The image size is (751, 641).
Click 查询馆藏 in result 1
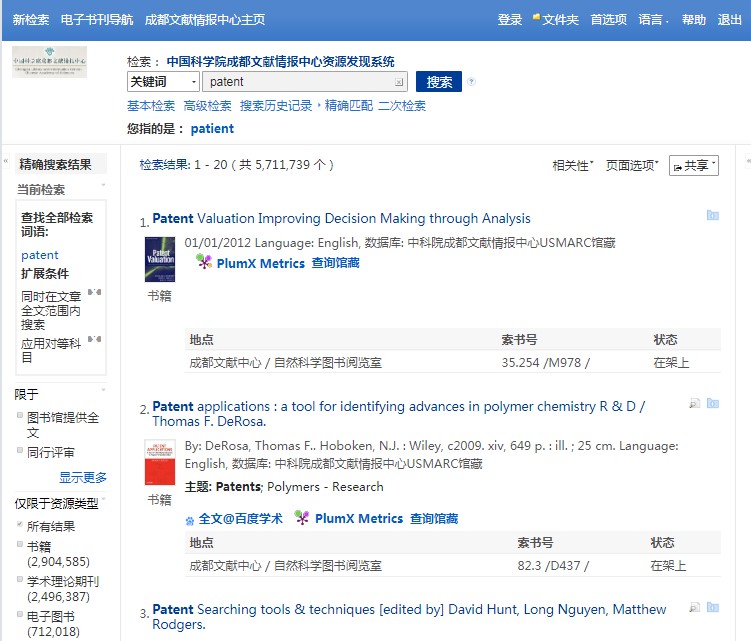point(335,263)
